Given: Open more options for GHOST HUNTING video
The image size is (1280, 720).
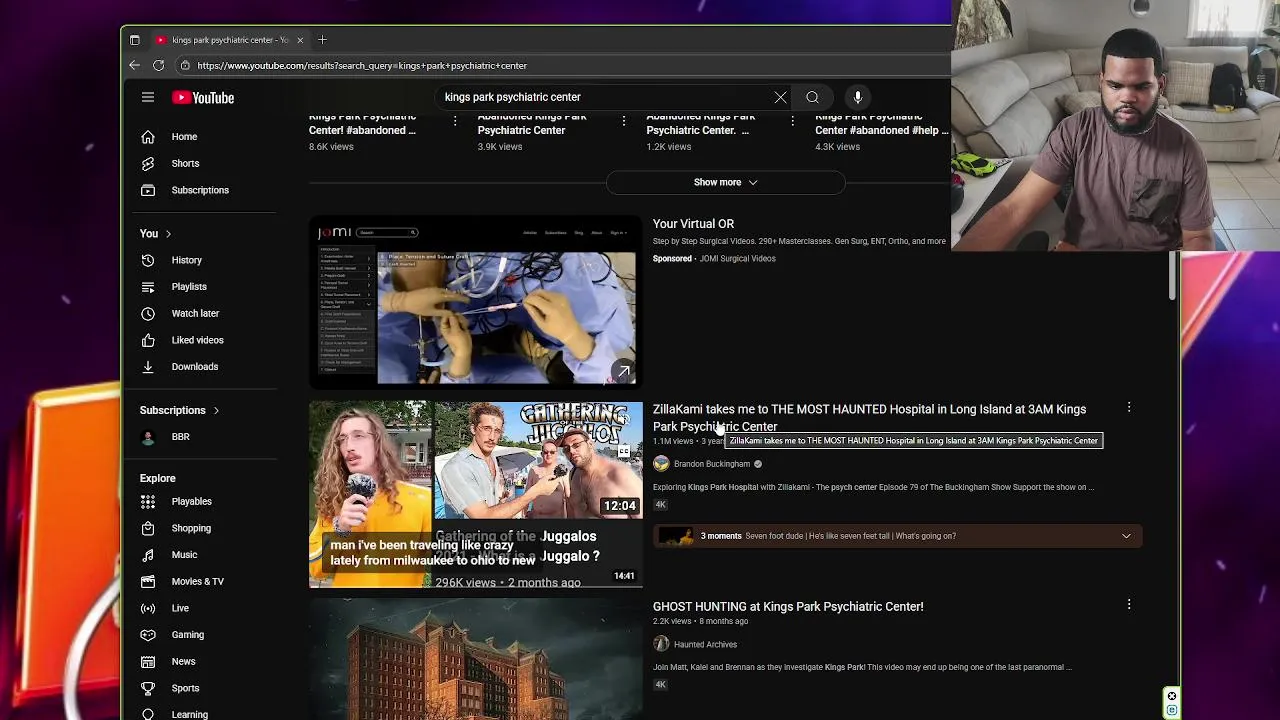Looking at the screenshot, I should 1129,605.
